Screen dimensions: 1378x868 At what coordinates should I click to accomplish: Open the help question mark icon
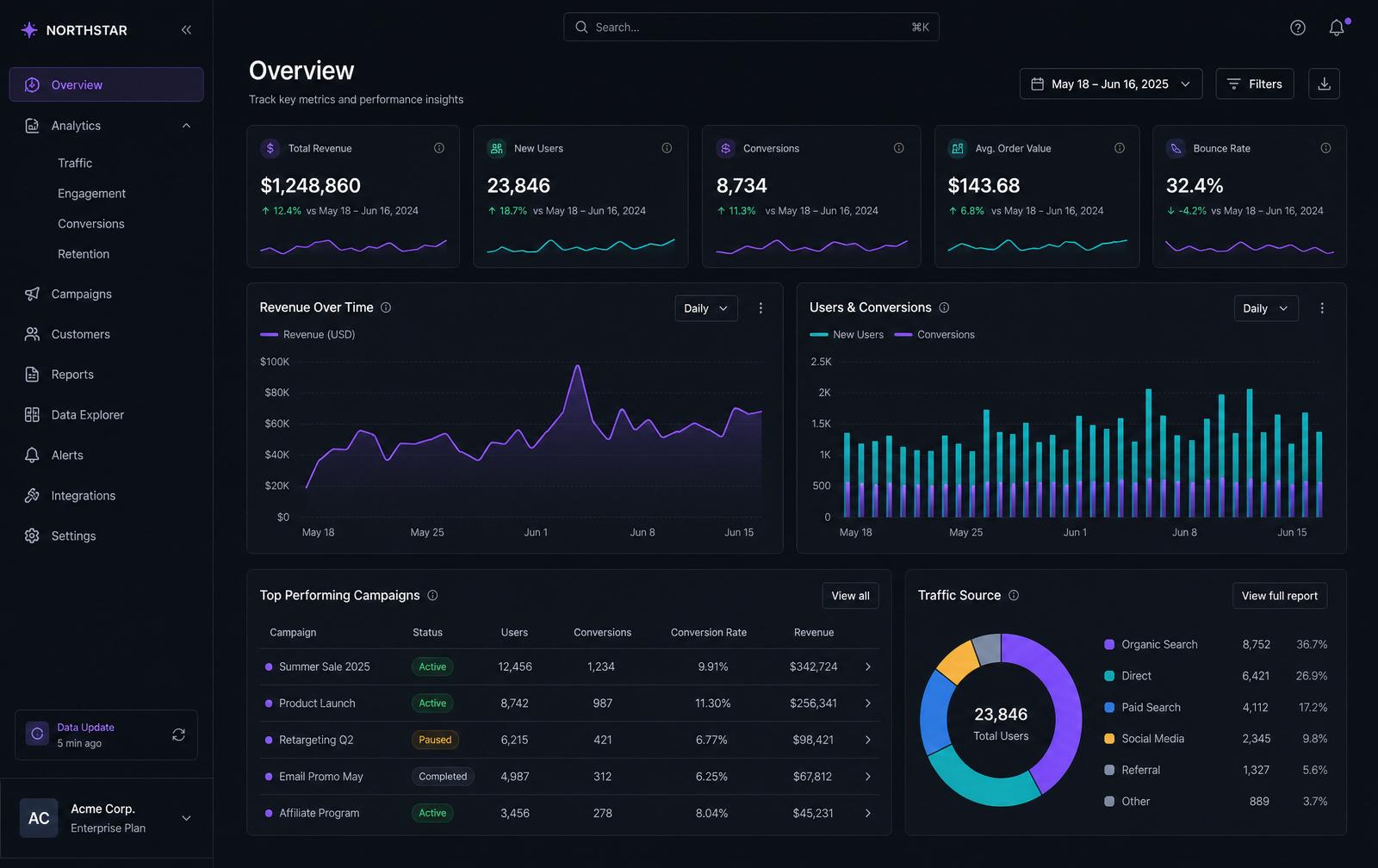pyautogui.click(x=1298, y=28)
